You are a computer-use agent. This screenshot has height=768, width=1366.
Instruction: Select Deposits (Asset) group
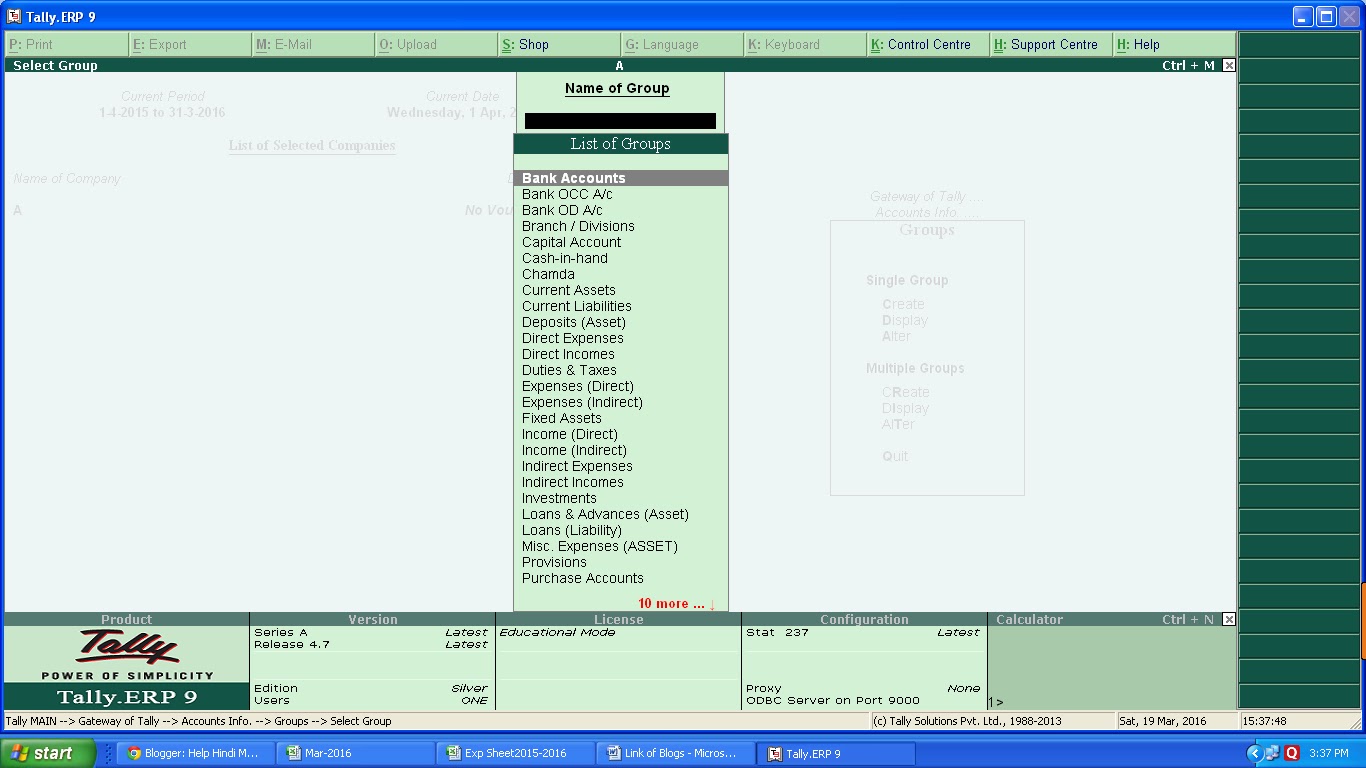[621, 322]
